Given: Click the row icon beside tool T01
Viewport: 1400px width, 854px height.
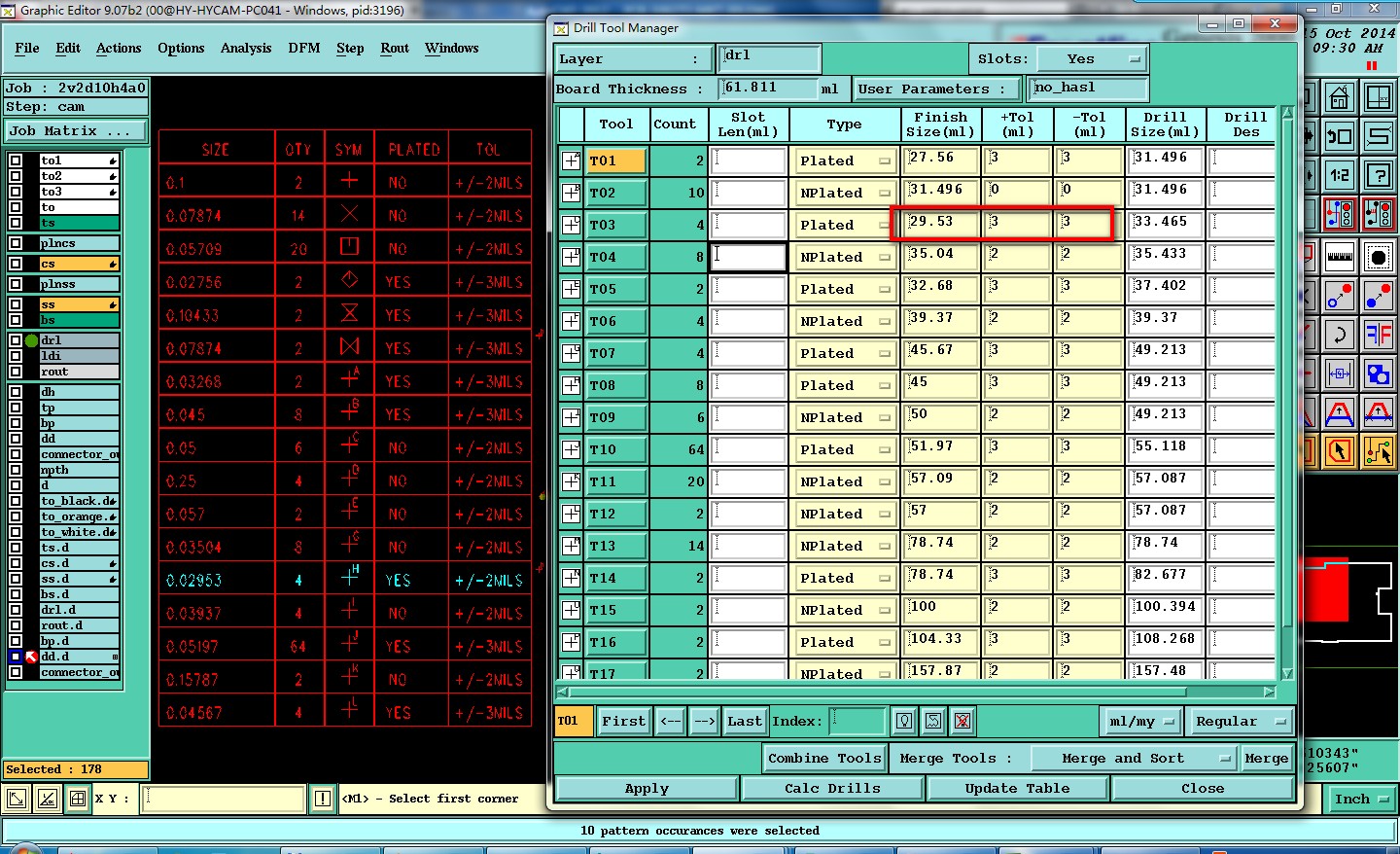Looking at the screenshot, I should click(x=571, y=160).
